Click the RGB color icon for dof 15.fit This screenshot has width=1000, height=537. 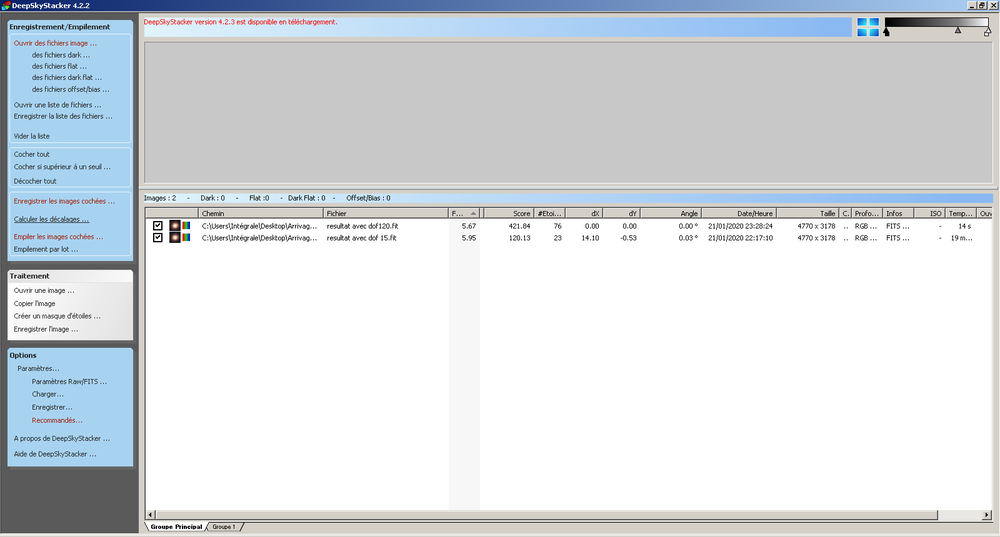[x=186, y=238]
